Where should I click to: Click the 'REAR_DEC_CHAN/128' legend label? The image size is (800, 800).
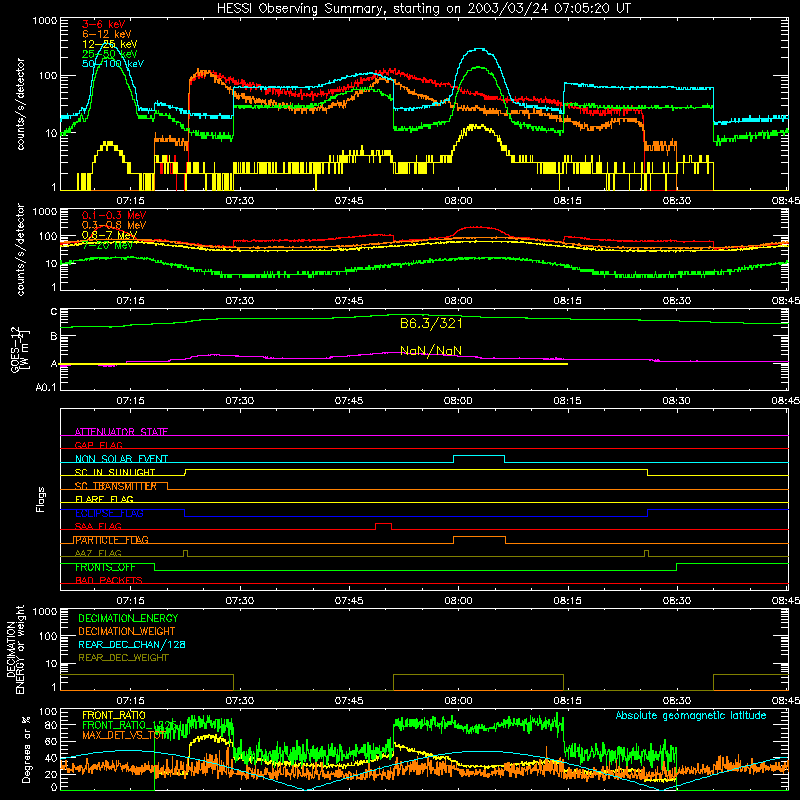tap(132, 644)
